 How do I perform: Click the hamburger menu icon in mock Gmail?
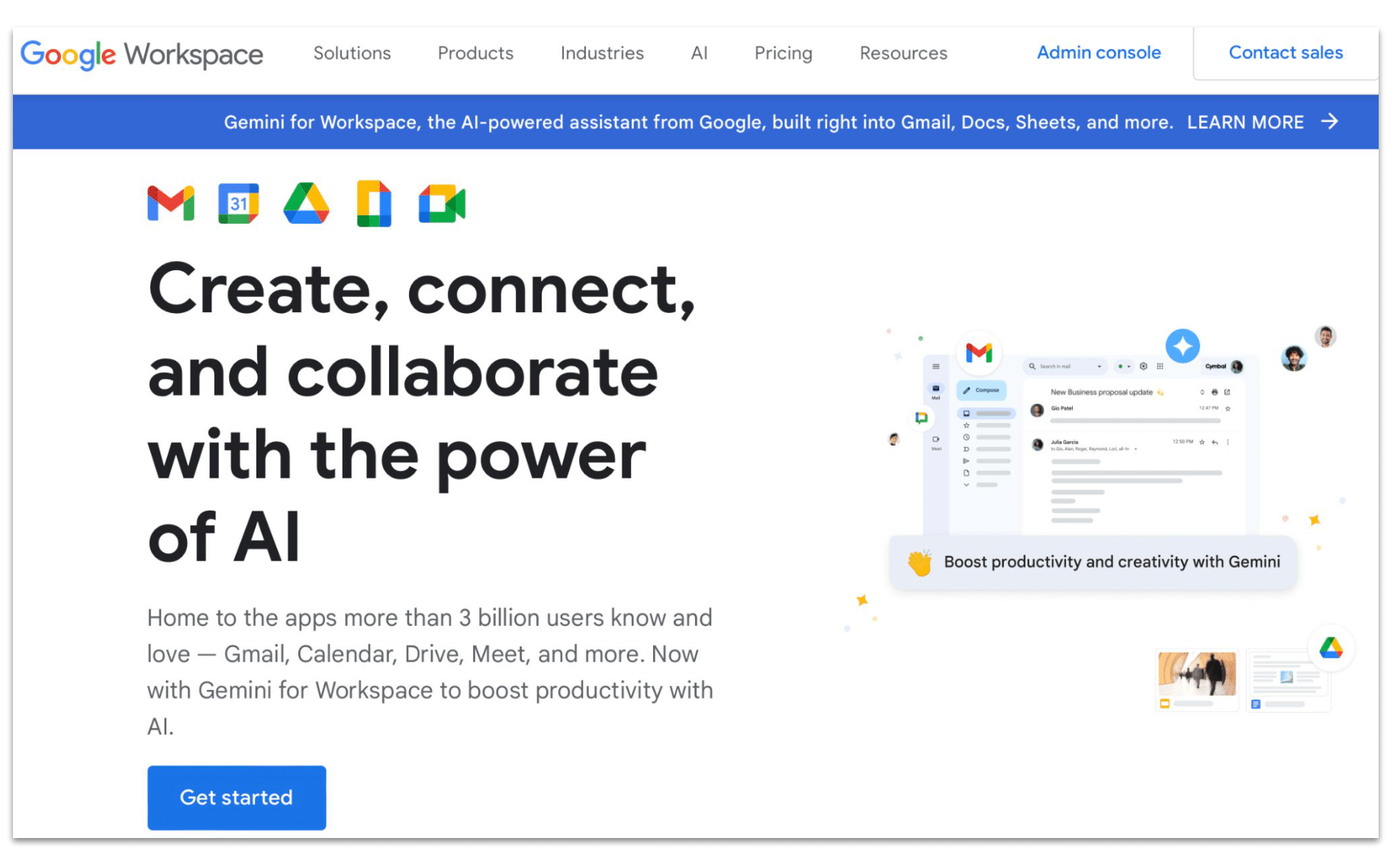click(x=936, y=366)
